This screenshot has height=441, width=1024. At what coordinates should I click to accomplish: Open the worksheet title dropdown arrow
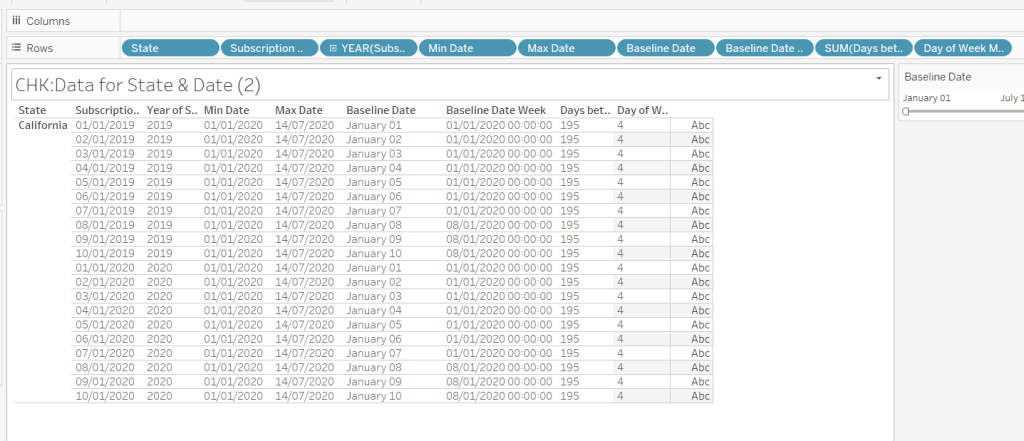click(x=878, y=78)
